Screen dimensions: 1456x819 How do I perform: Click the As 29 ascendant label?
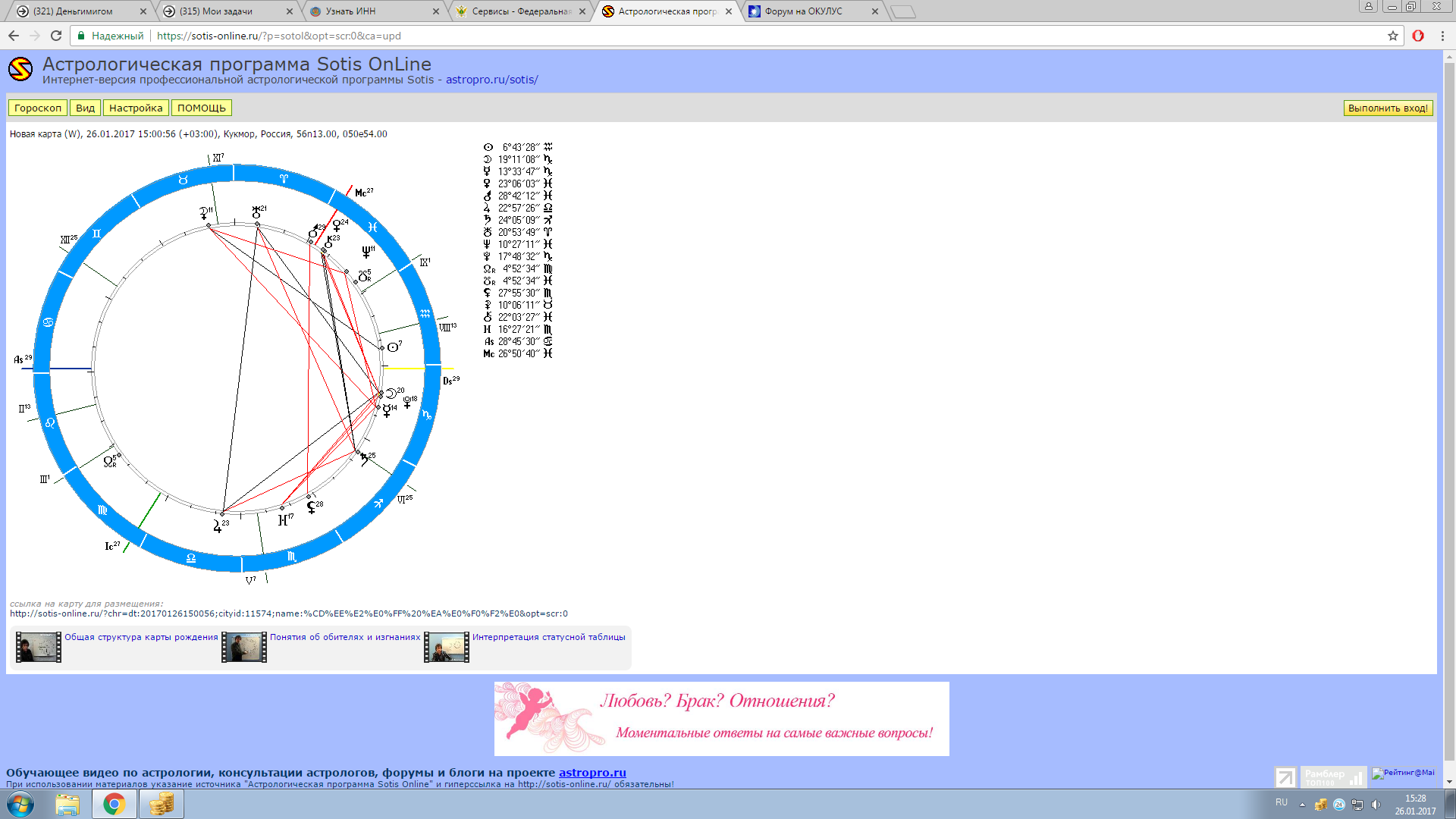point(24,359)
